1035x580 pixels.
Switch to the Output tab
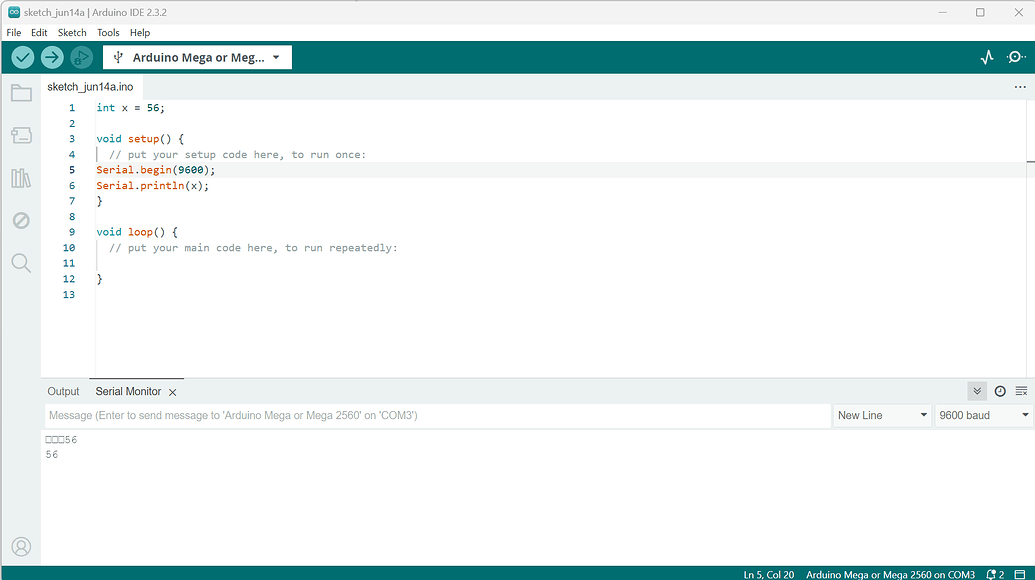pos(63,391)
